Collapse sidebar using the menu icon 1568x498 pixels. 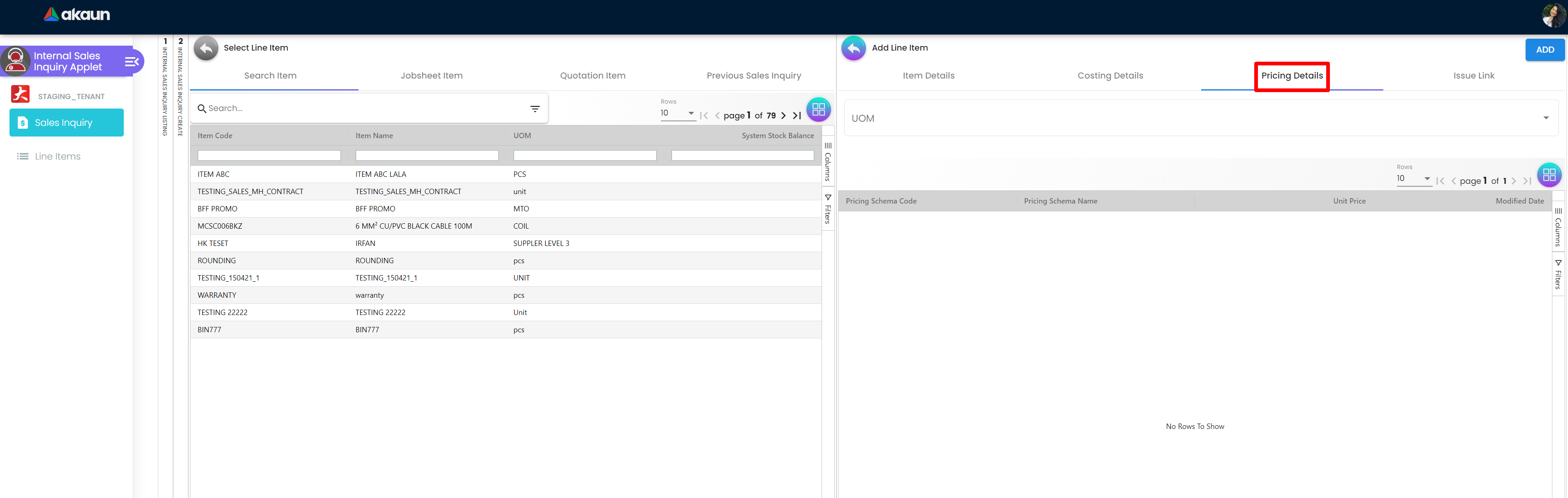click(132, 62)
